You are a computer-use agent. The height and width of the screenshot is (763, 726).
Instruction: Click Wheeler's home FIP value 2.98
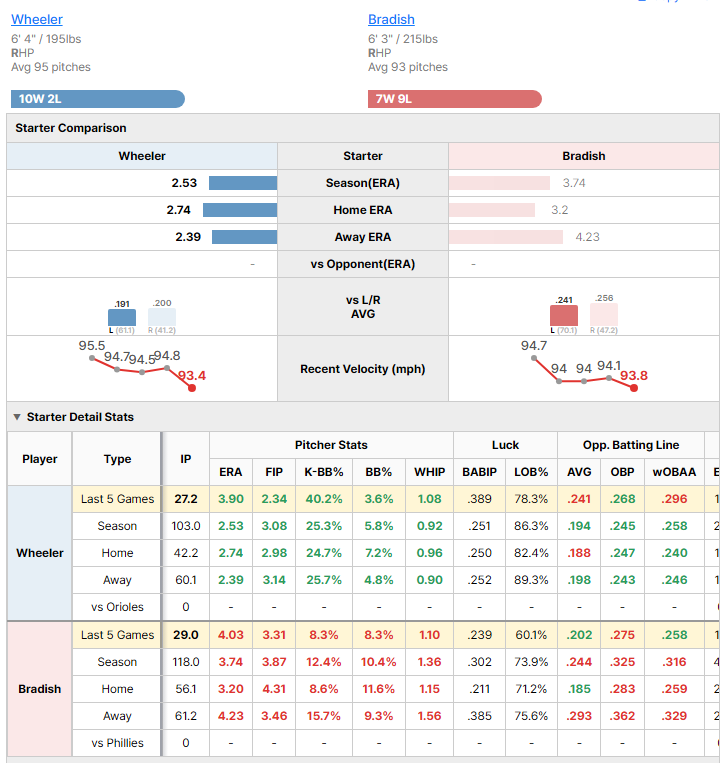274,553
